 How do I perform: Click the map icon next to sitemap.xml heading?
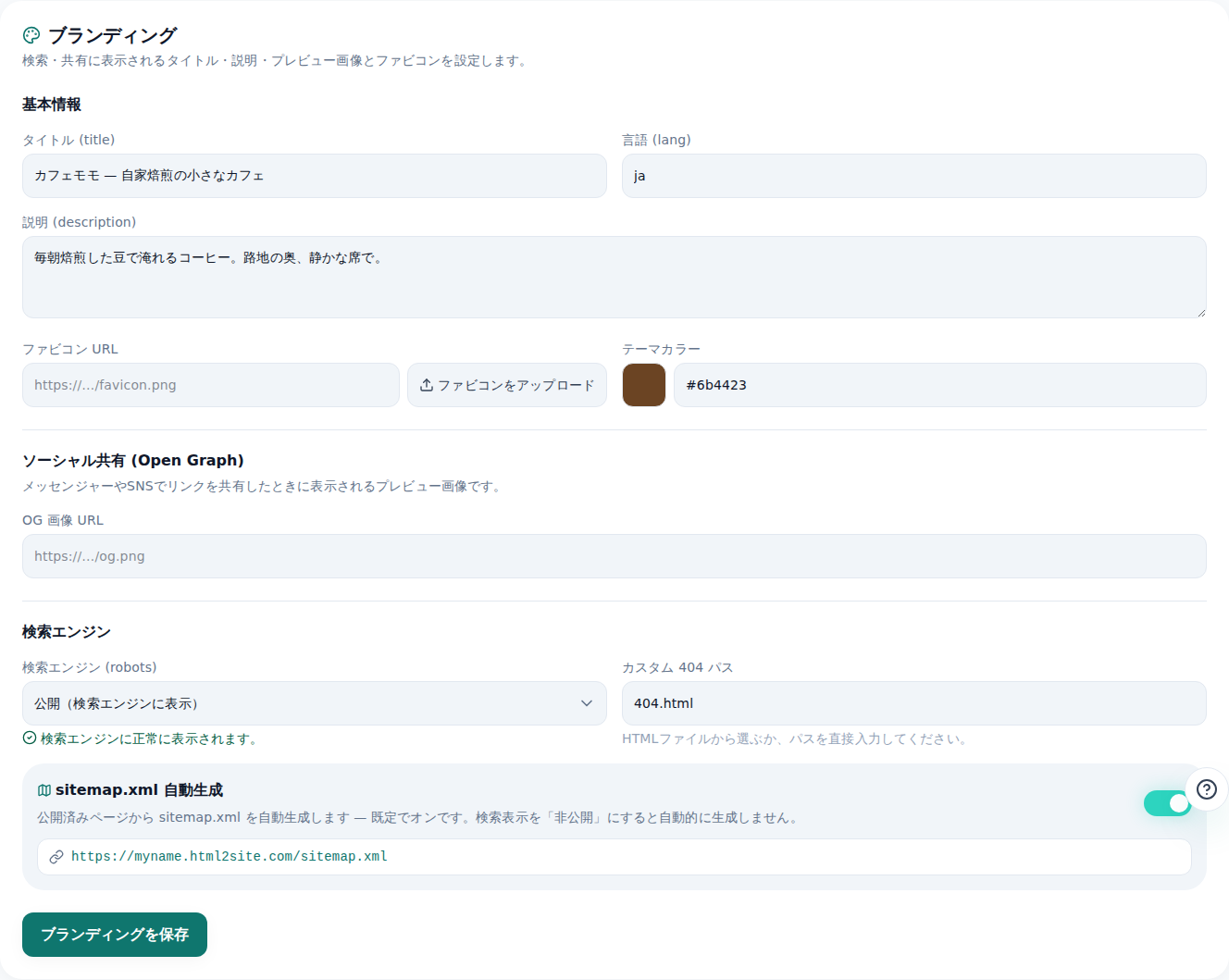(44, 790)
